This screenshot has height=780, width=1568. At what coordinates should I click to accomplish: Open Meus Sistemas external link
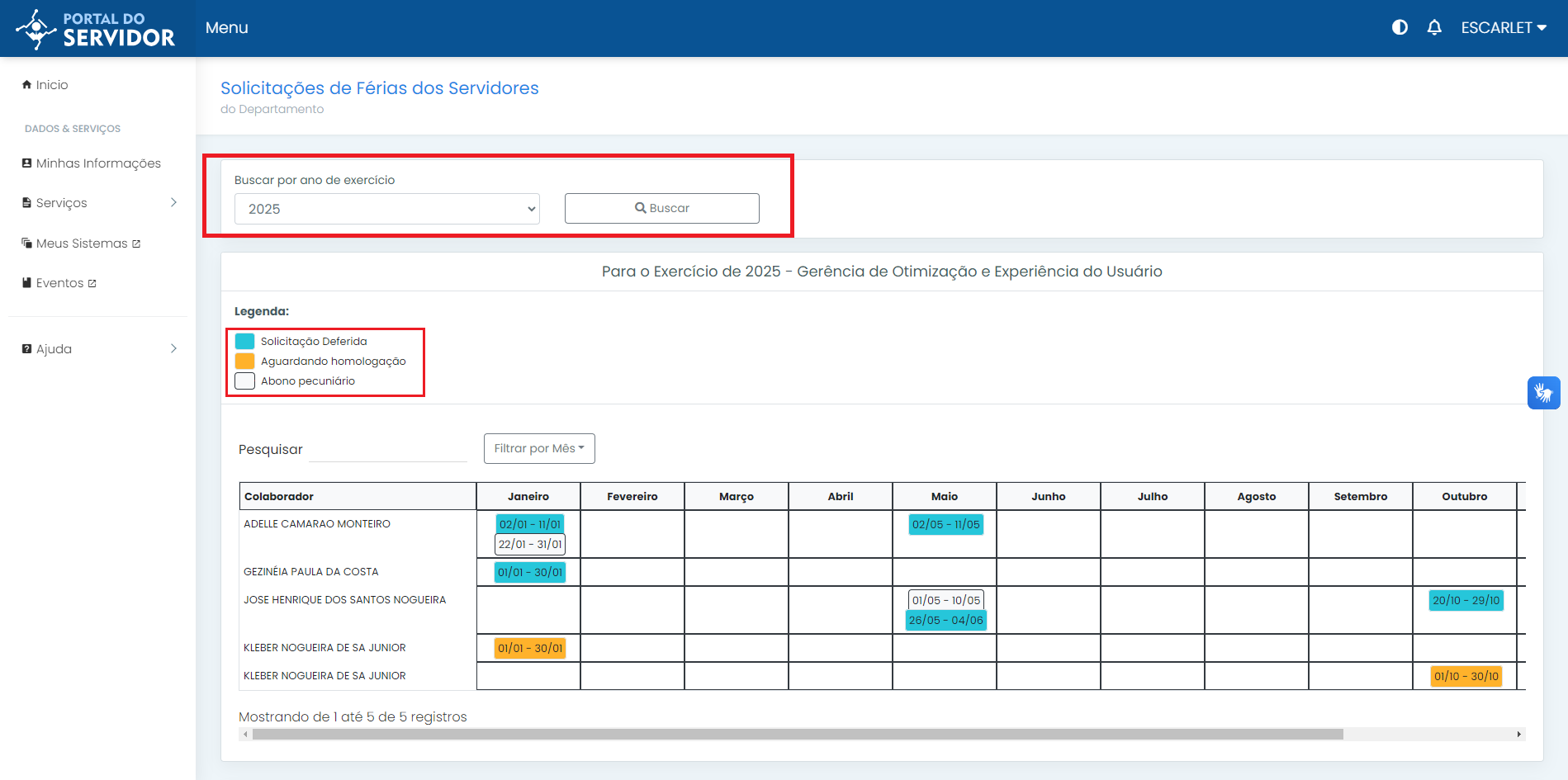tap(81, 243)
